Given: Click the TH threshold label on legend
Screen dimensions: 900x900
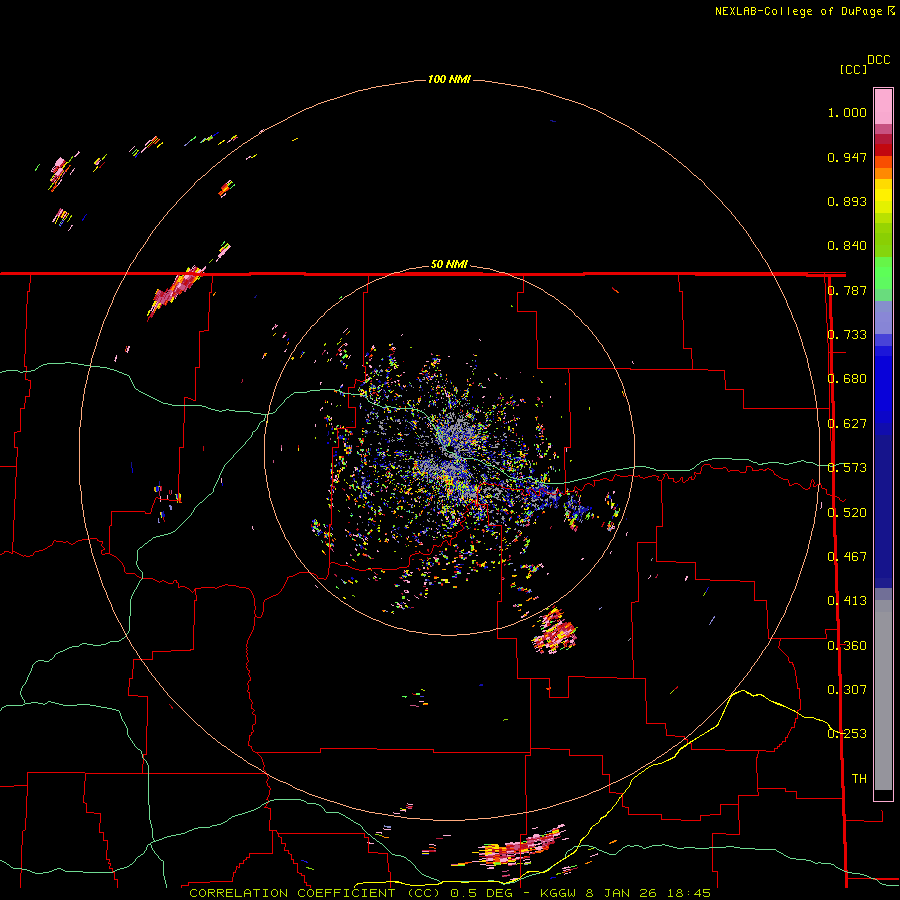Looking at the screenshot, I should (x=859, y=779).
